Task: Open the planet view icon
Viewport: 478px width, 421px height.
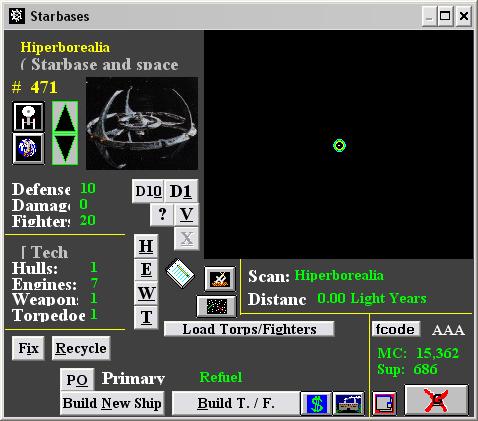Action: [x=28, y=149]
